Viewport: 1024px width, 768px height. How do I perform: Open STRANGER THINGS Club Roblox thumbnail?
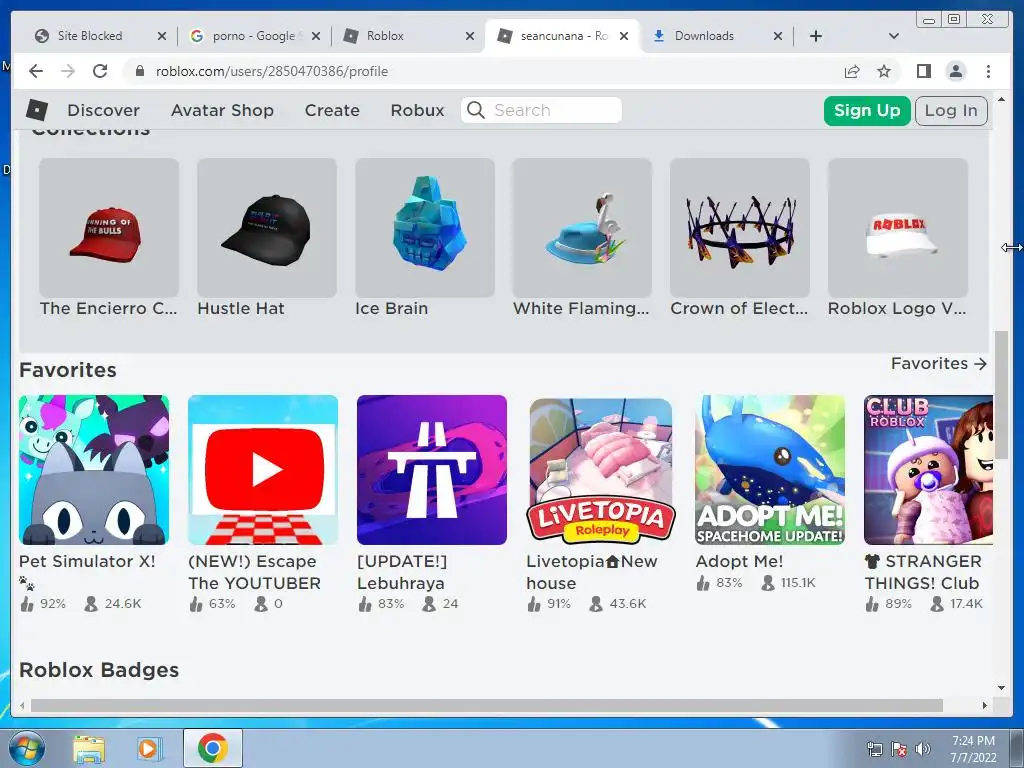click(928, 470)
